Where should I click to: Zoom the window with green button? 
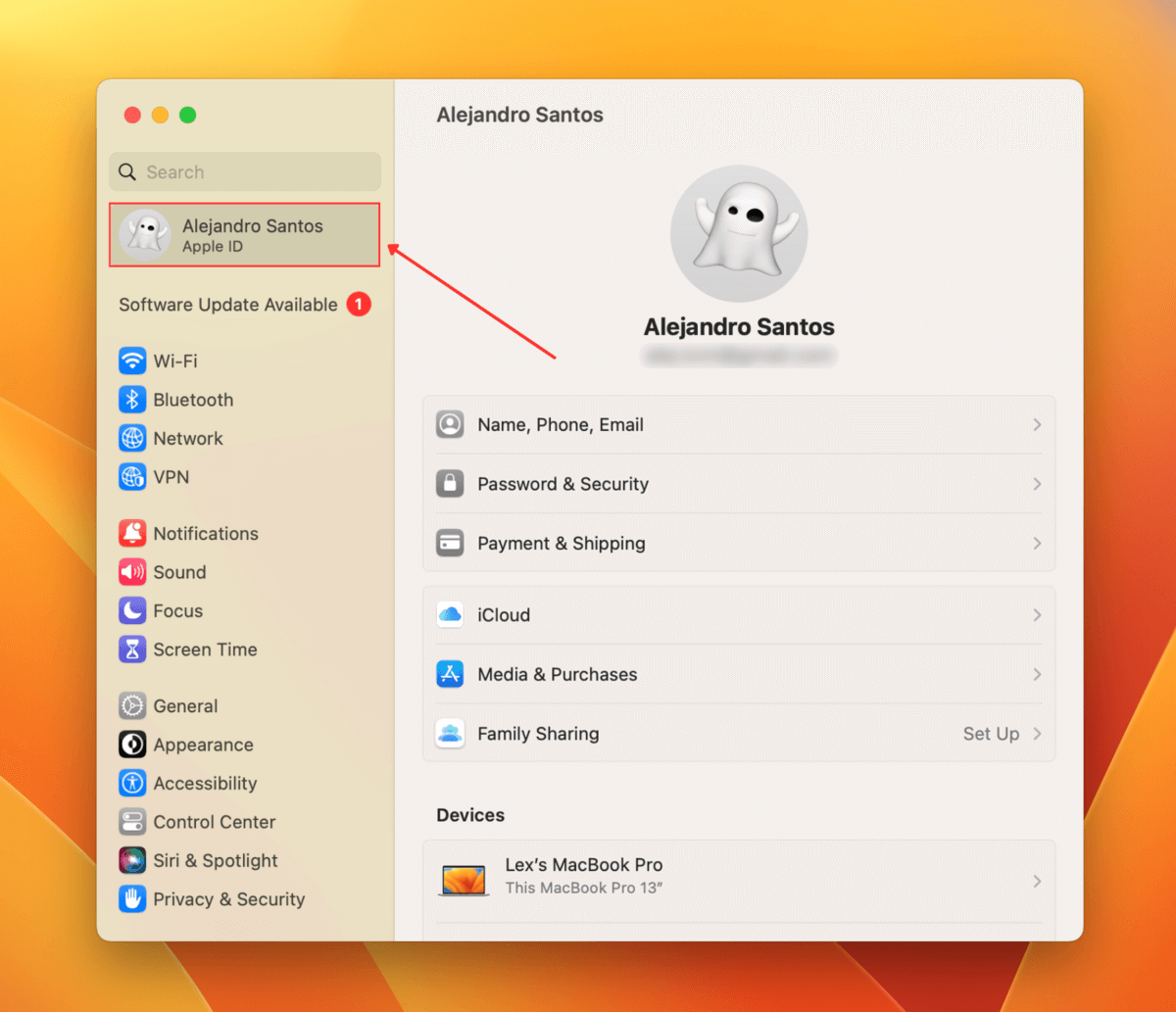[187, 115]
